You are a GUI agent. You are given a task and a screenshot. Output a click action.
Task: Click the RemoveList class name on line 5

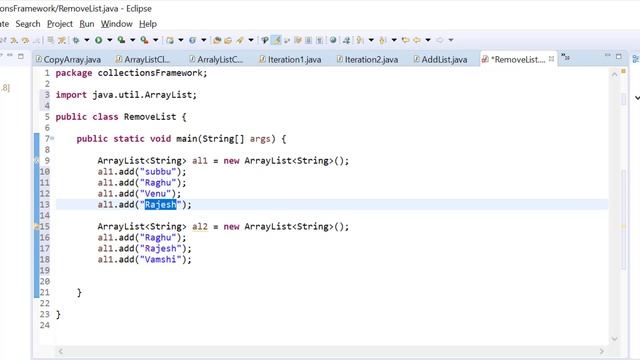[150, 117]
